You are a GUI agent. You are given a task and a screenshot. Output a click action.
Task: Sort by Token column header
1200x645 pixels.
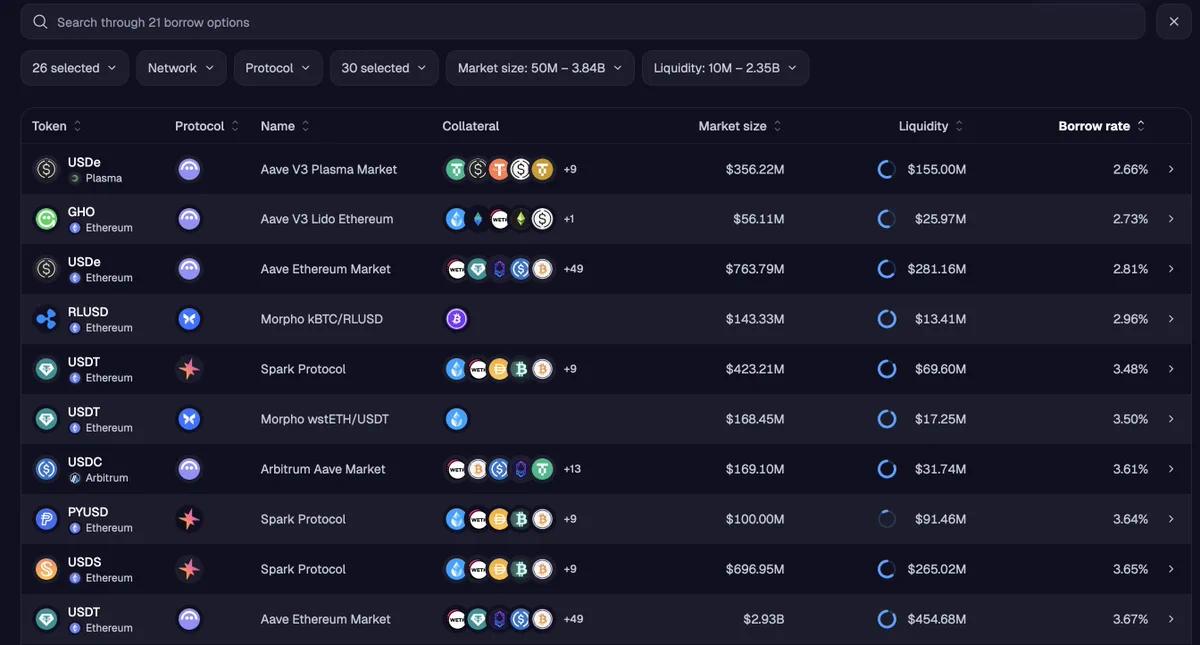pyautogui.click(x=57, y=126)
